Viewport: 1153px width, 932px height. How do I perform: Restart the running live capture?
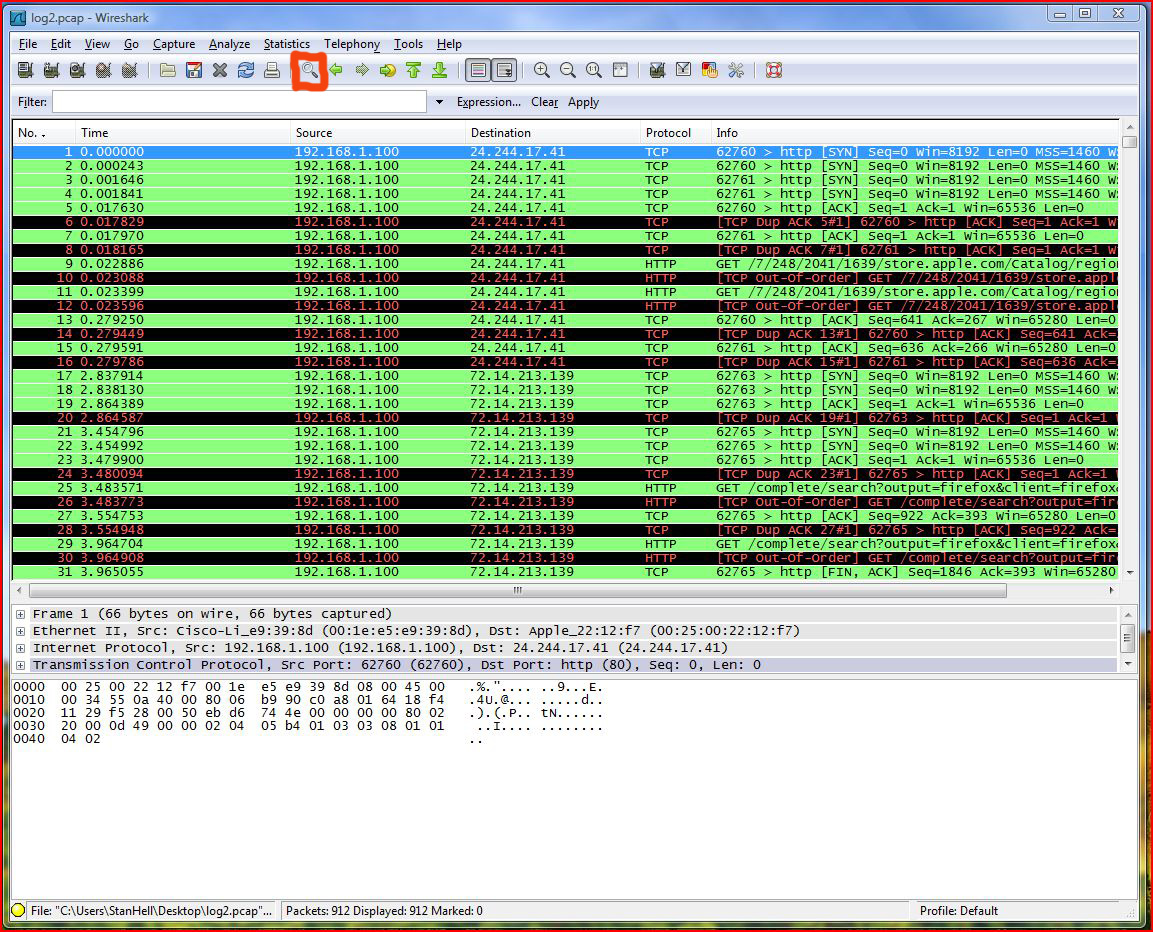(129, 71)
